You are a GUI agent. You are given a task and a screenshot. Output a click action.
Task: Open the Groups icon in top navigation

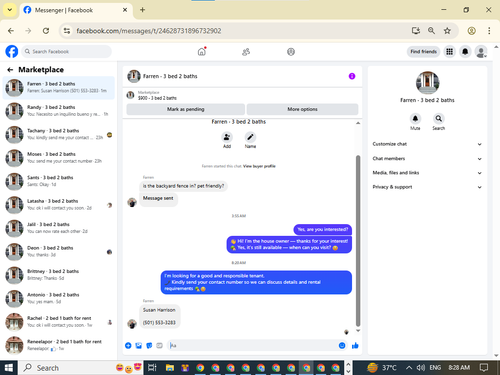pos(291,52)
